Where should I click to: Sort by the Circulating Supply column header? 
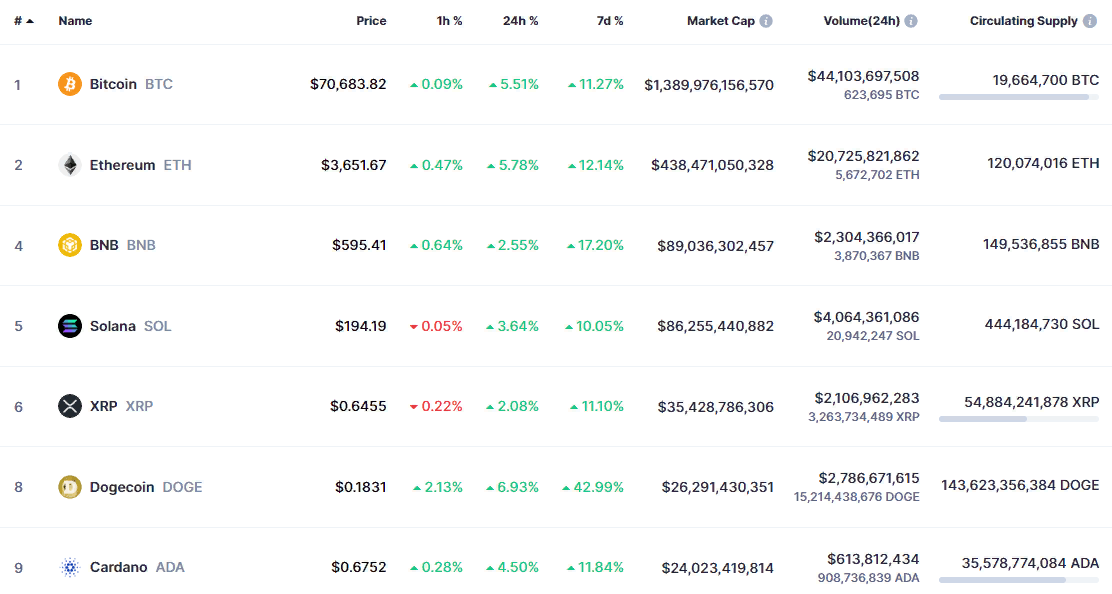click(x=1023, y=21)
